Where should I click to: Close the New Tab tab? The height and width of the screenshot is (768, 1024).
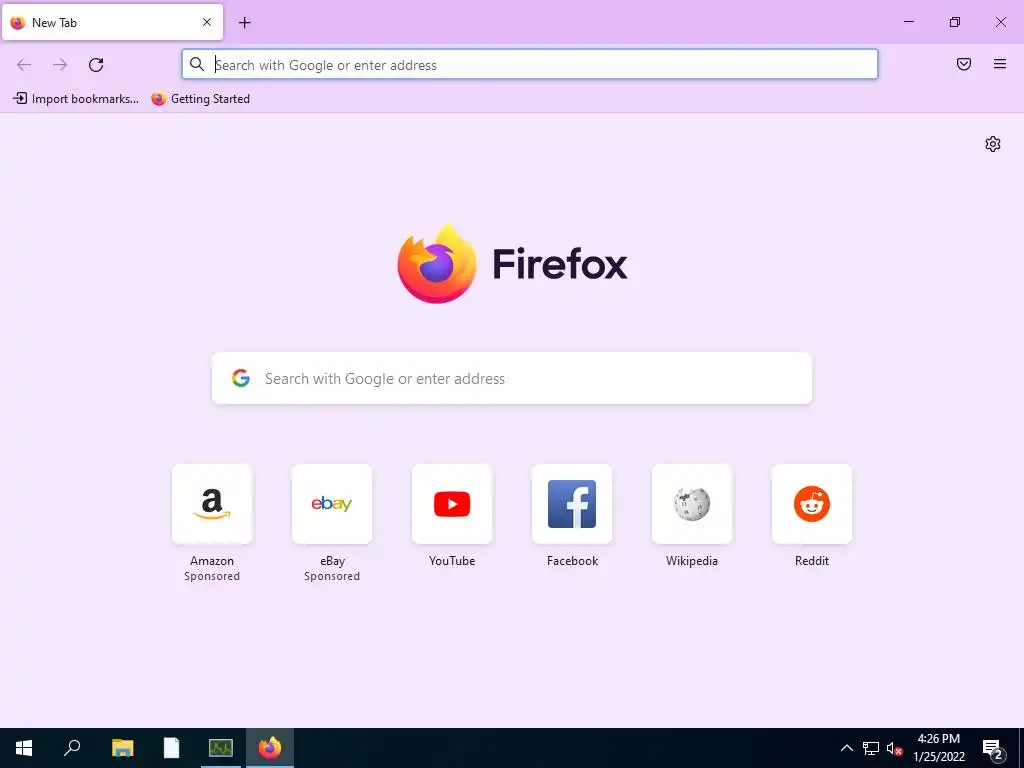207,22
